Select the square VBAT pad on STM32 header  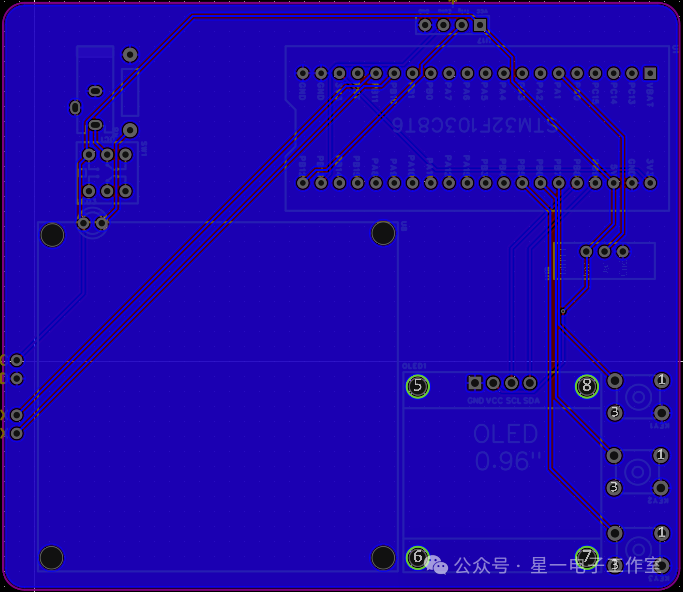[650, 73]
